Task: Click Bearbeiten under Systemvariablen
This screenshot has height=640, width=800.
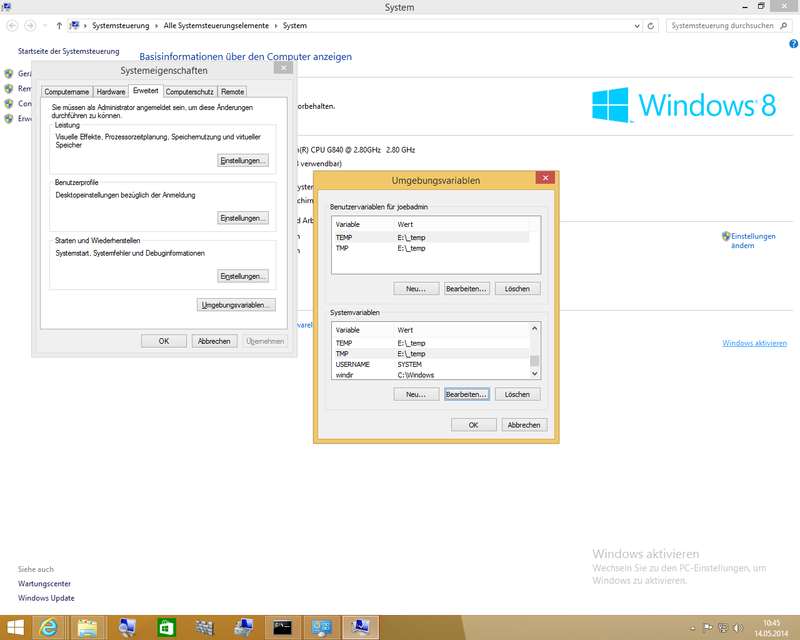Action: (x=466, y=394)
